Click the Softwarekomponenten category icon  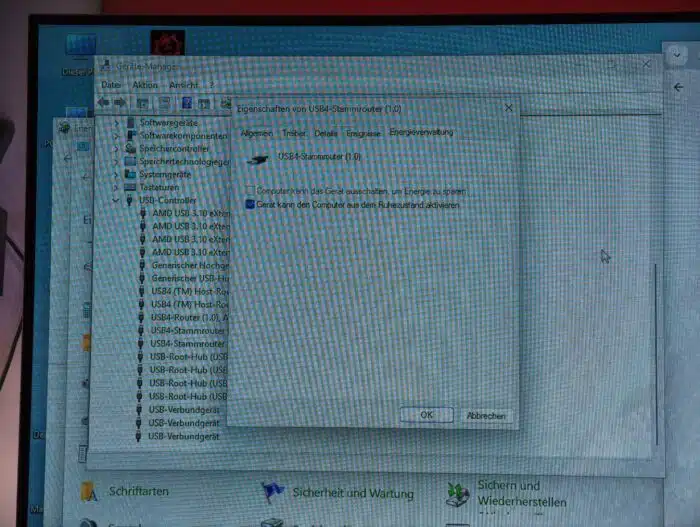click(131, 135)
